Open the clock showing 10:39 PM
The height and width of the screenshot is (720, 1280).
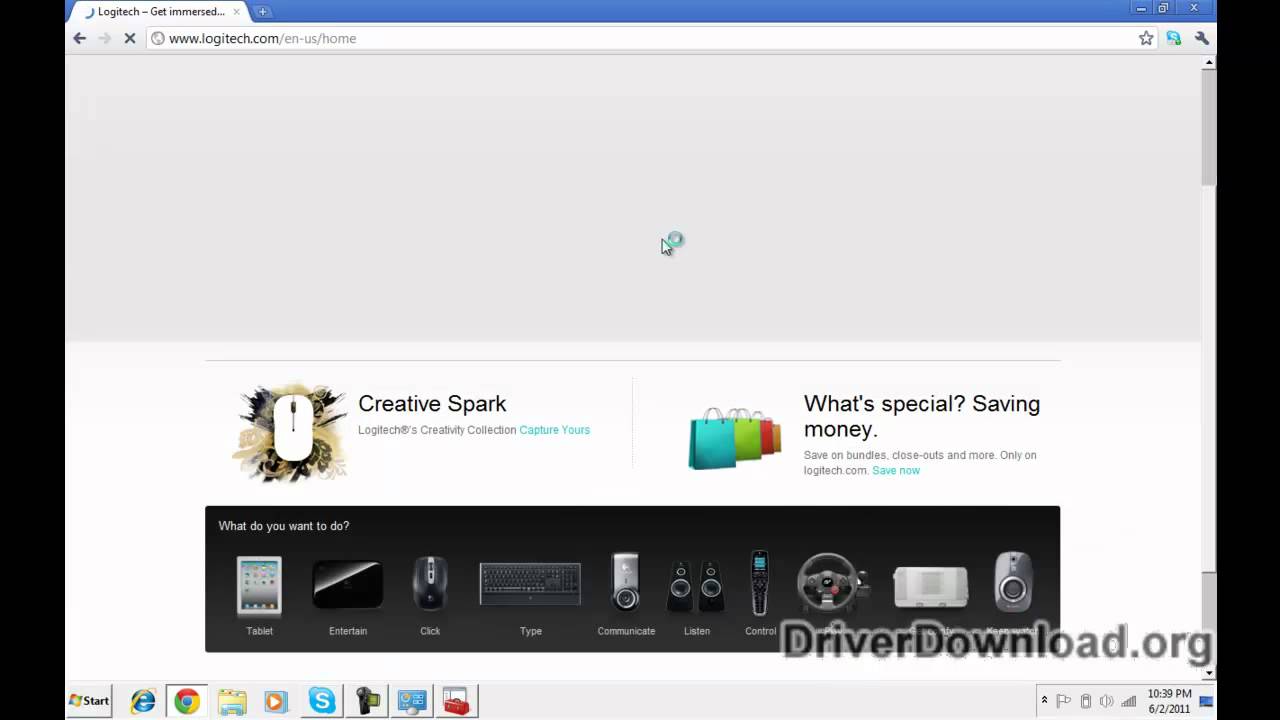pos(1169,701)
